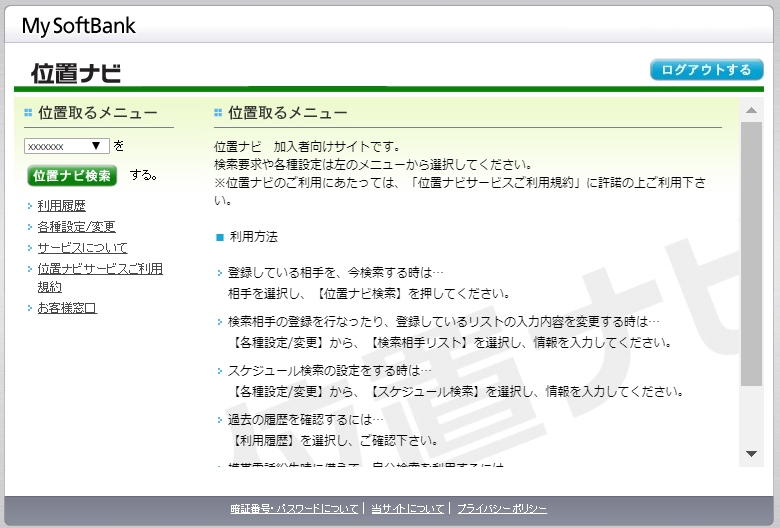Click the 位置ナビ page title

[x=76, y=73]
